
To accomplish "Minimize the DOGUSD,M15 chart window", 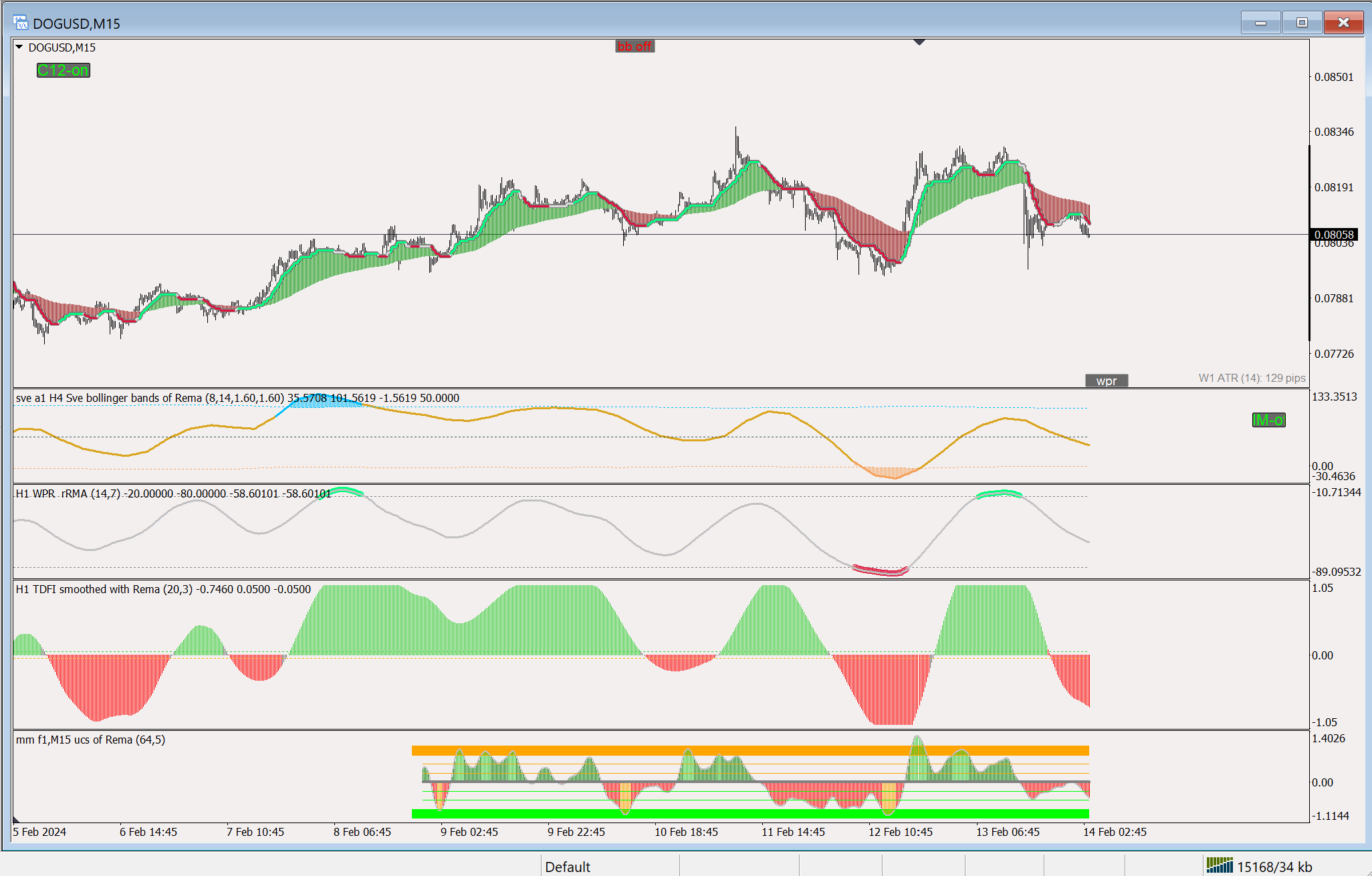I will (1260, 23).
